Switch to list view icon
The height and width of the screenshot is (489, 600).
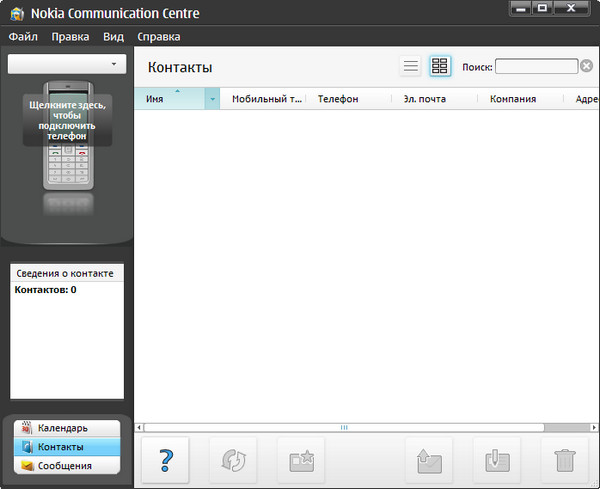coord(411,66)
